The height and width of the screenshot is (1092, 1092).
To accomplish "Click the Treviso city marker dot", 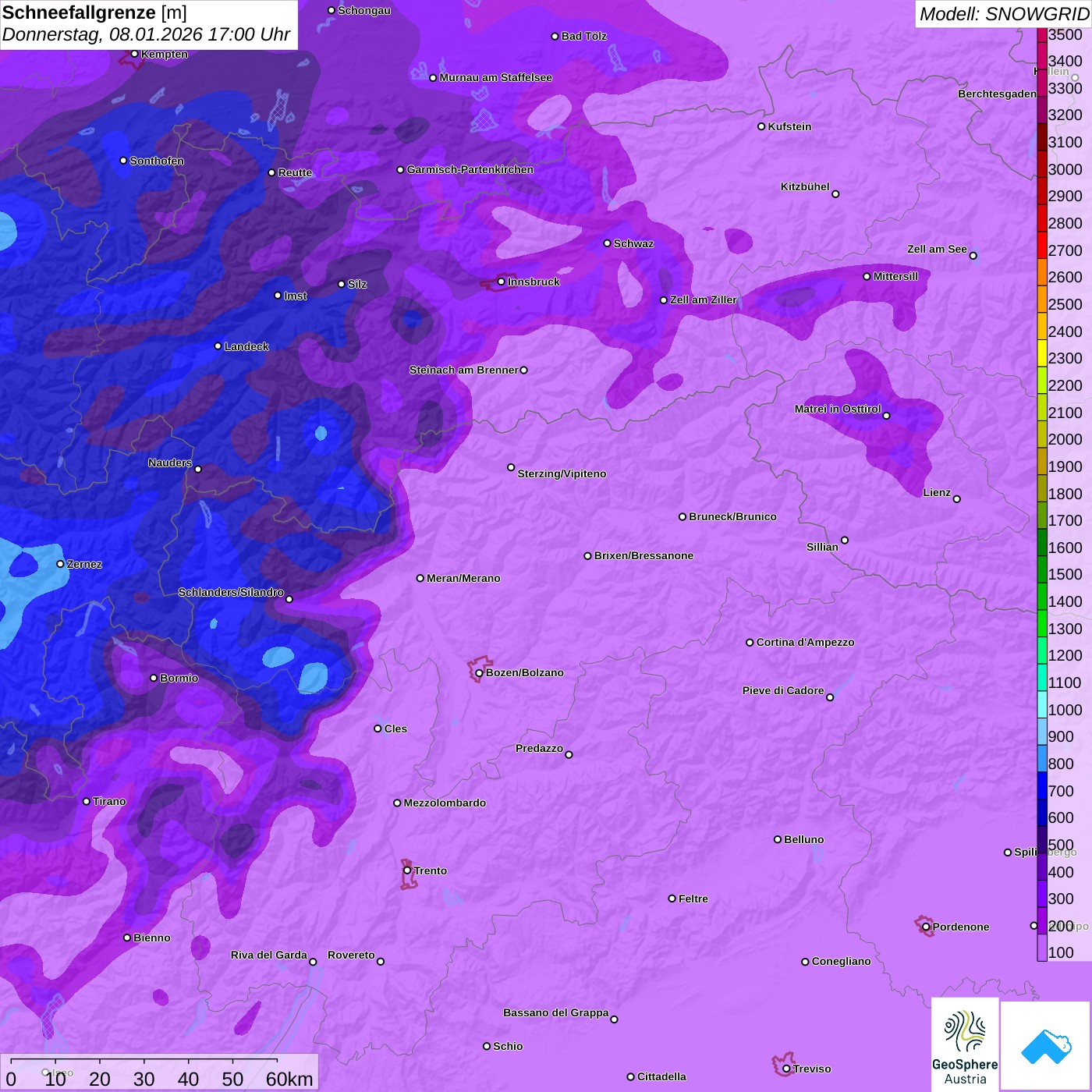I will point(786,1069).
